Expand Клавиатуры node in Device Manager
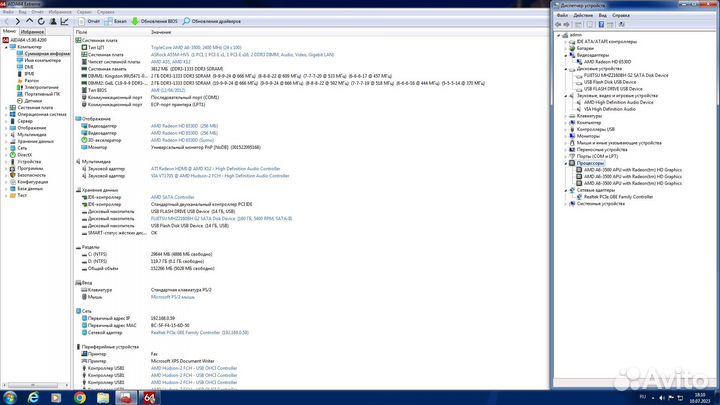 pyautogui.click(x=566, y=116)
